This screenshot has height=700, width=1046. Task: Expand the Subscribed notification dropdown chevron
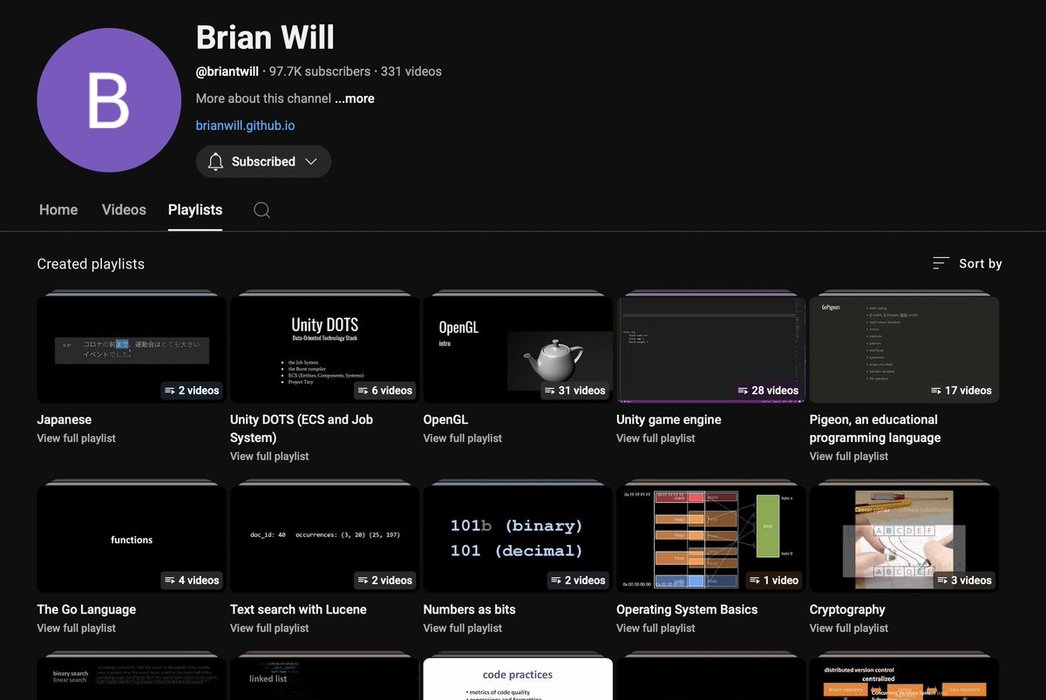coord(311,162)
